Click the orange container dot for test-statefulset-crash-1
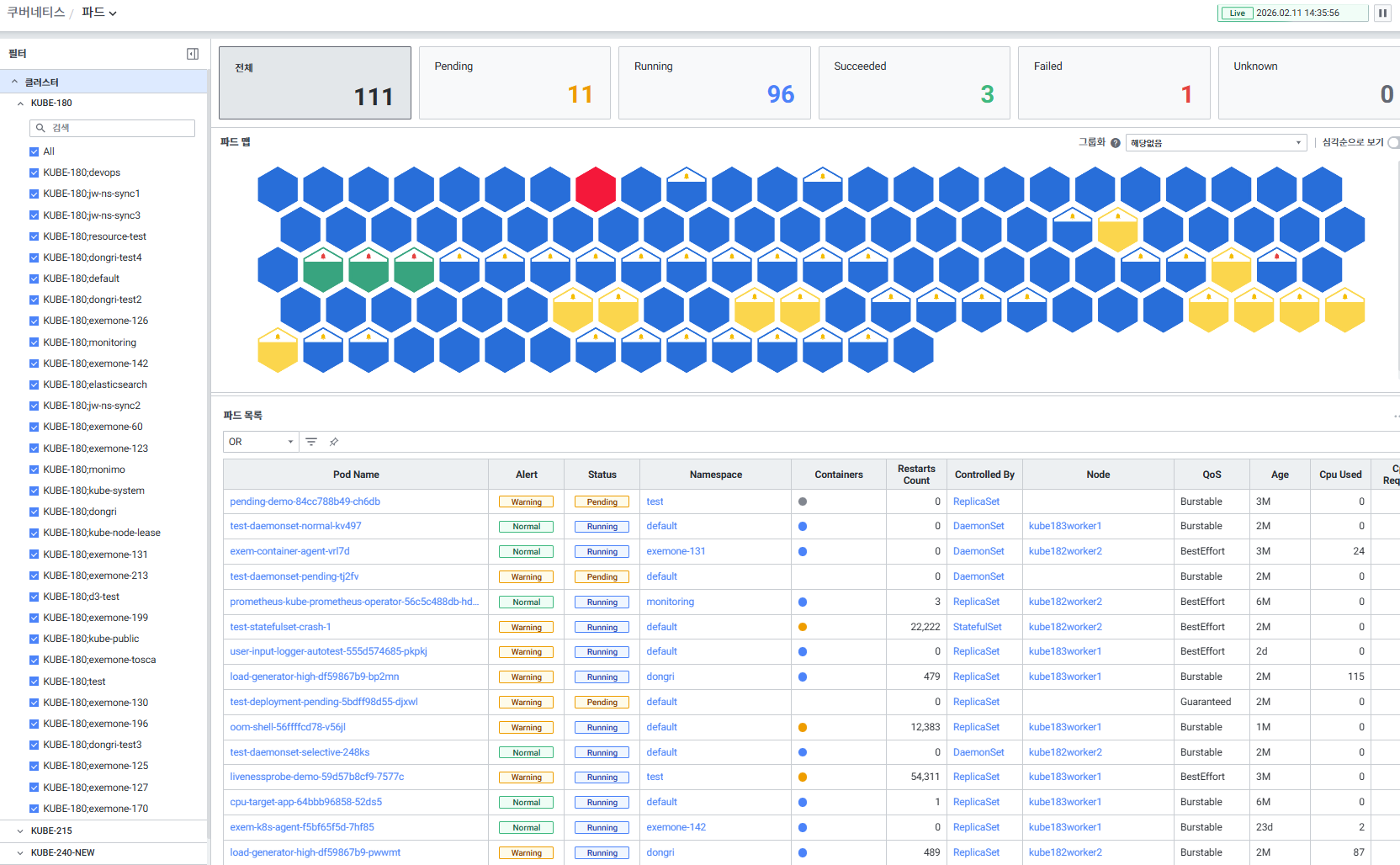 tap(803, 627)
